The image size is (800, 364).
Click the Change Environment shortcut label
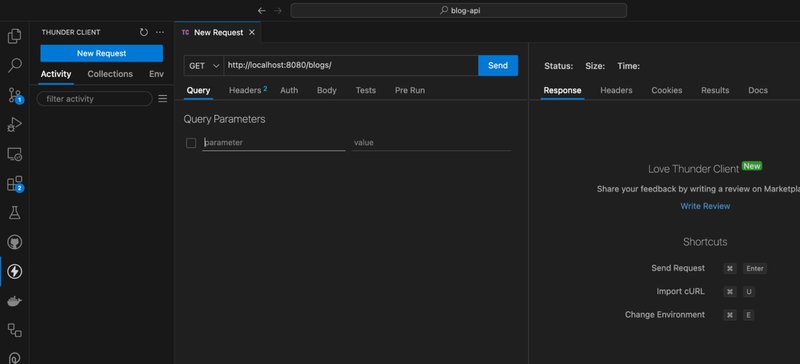point(665,314)
